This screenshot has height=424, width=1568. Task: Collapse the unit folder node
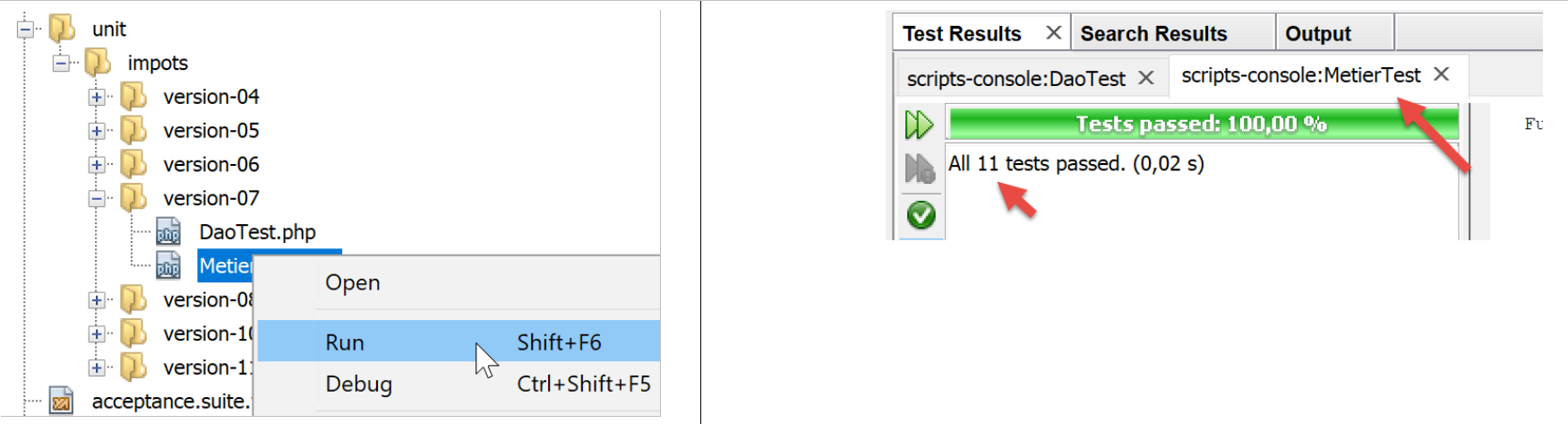26,30
